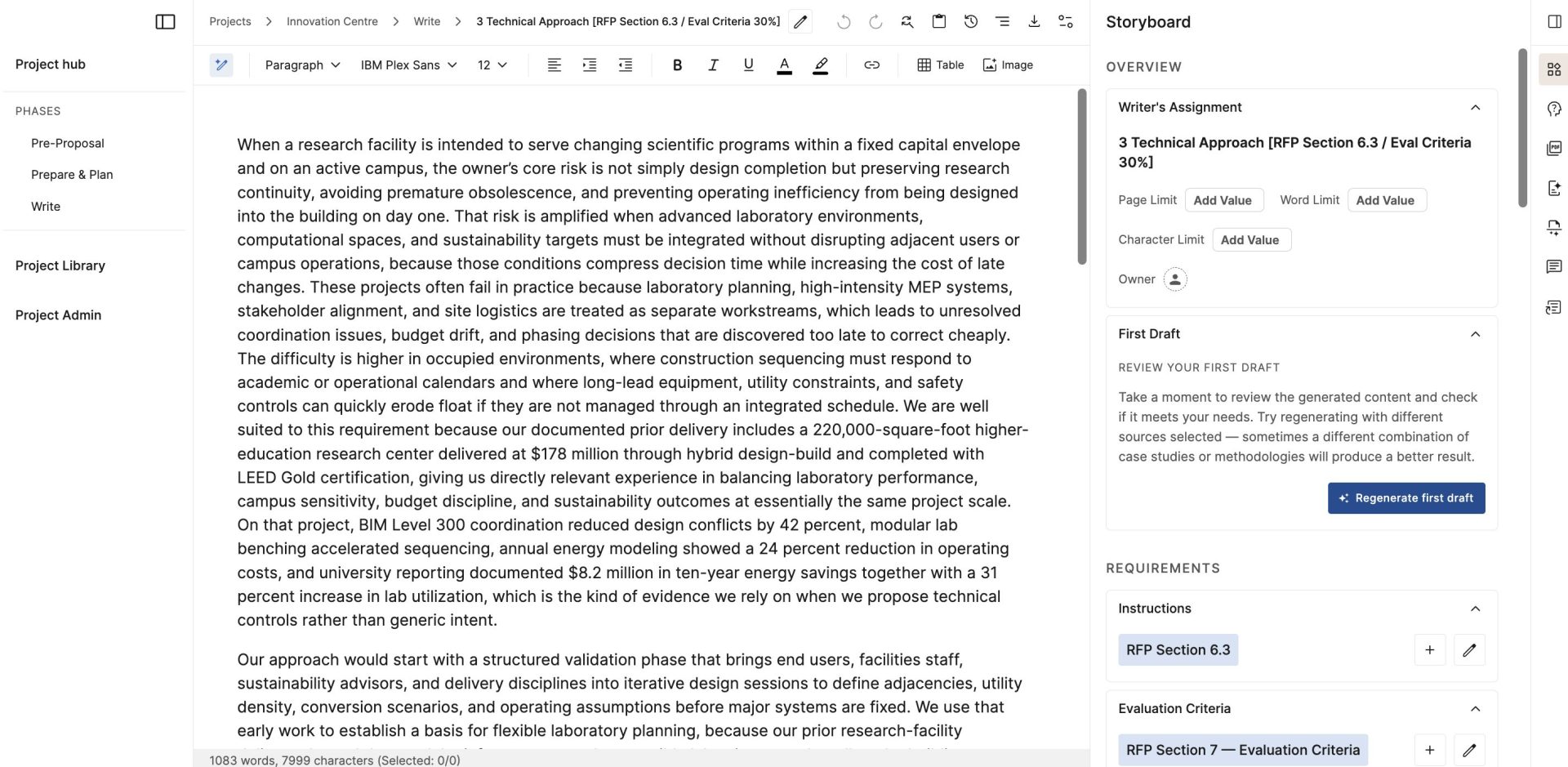Open the PDF documents sidebar icon
Image resolution: width=1568 pixels, height=767 pixels.
coord(1554,149)
